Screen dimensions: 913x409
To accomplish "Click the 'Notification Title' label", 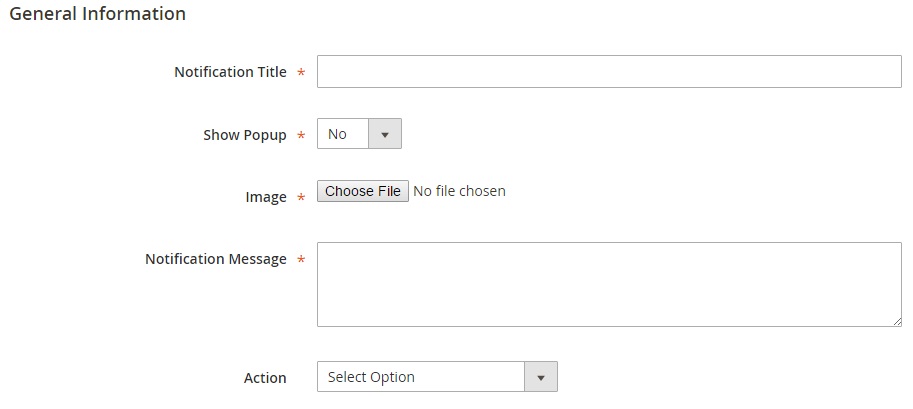I will (x=230, y=72).
